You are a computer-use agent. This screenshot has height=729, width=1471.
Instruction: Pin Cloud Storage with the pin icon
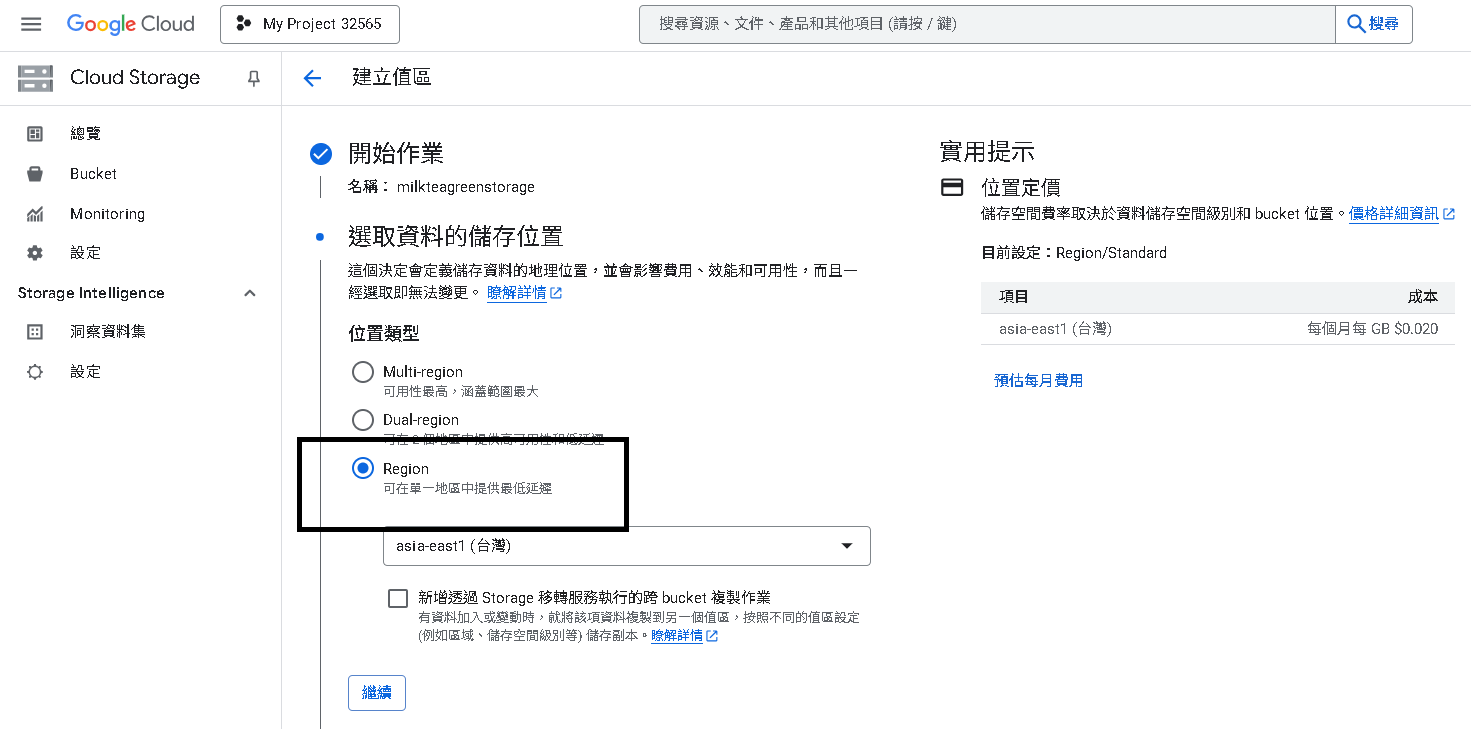(254, 79)
